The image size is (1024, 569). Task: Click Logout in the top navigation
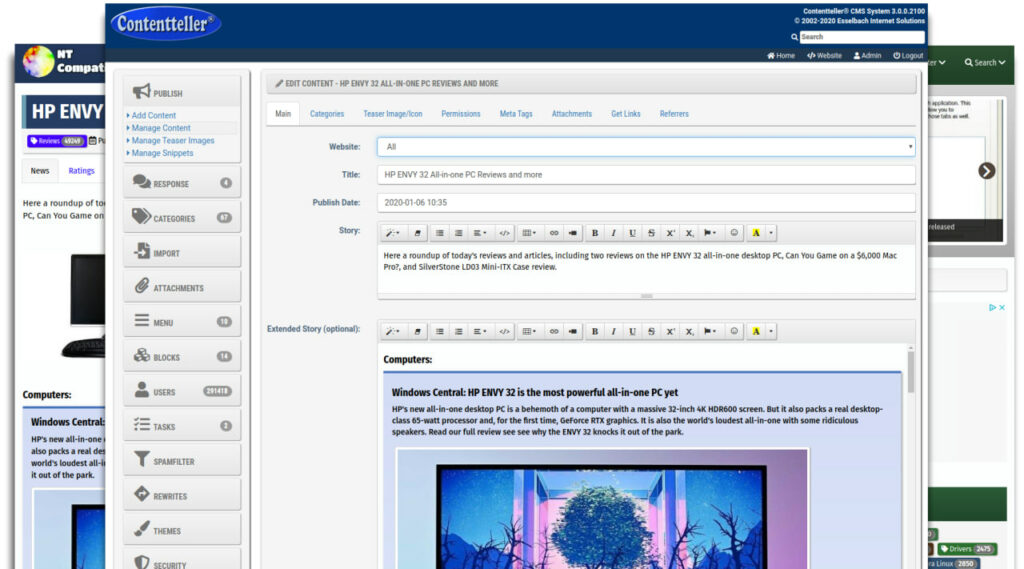(908, 56)
